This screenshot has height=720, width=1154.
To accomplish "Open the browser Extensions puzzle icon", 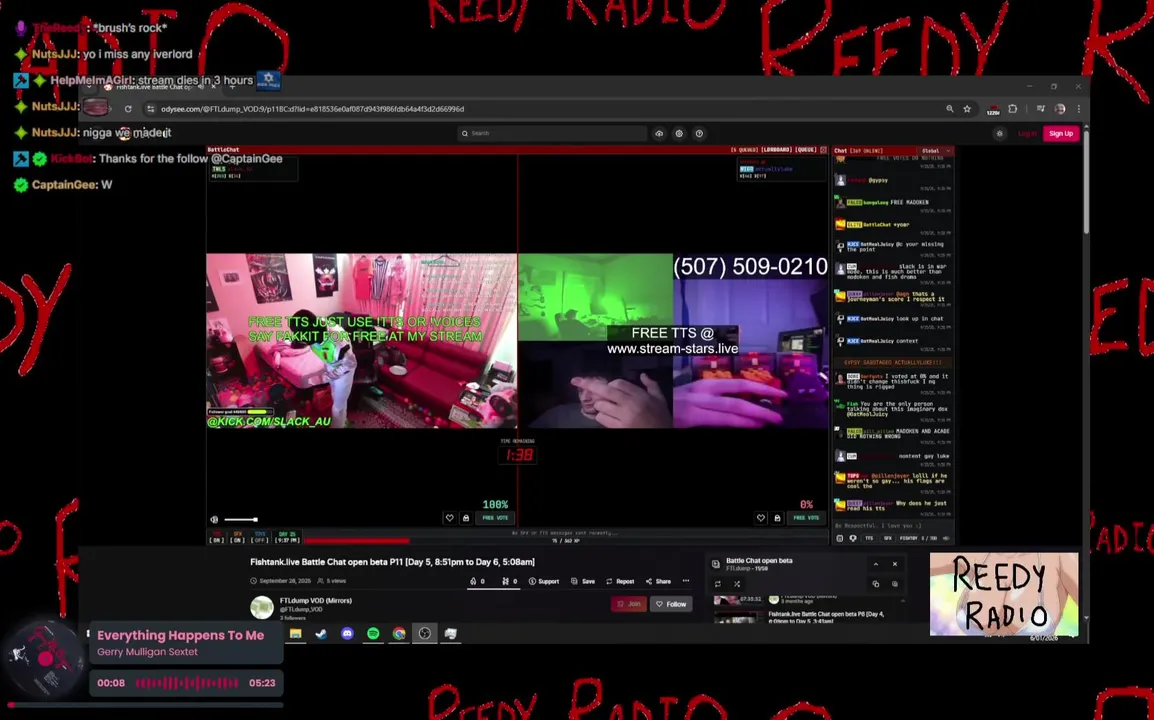I will coord(1013,109).
